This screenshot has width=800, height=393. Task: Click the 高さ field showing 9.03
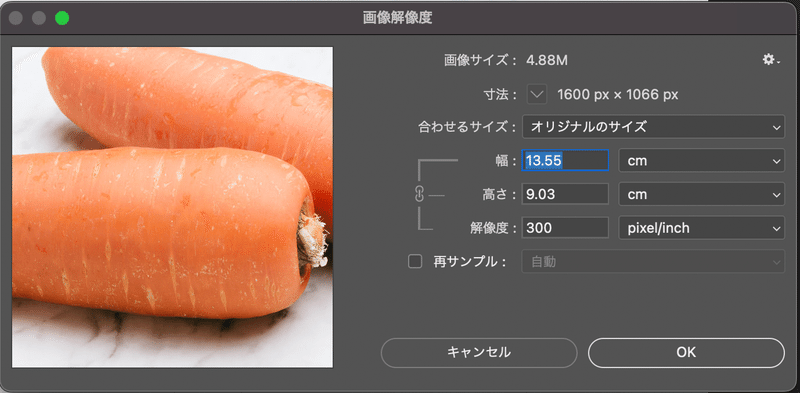tap(565, 194)
